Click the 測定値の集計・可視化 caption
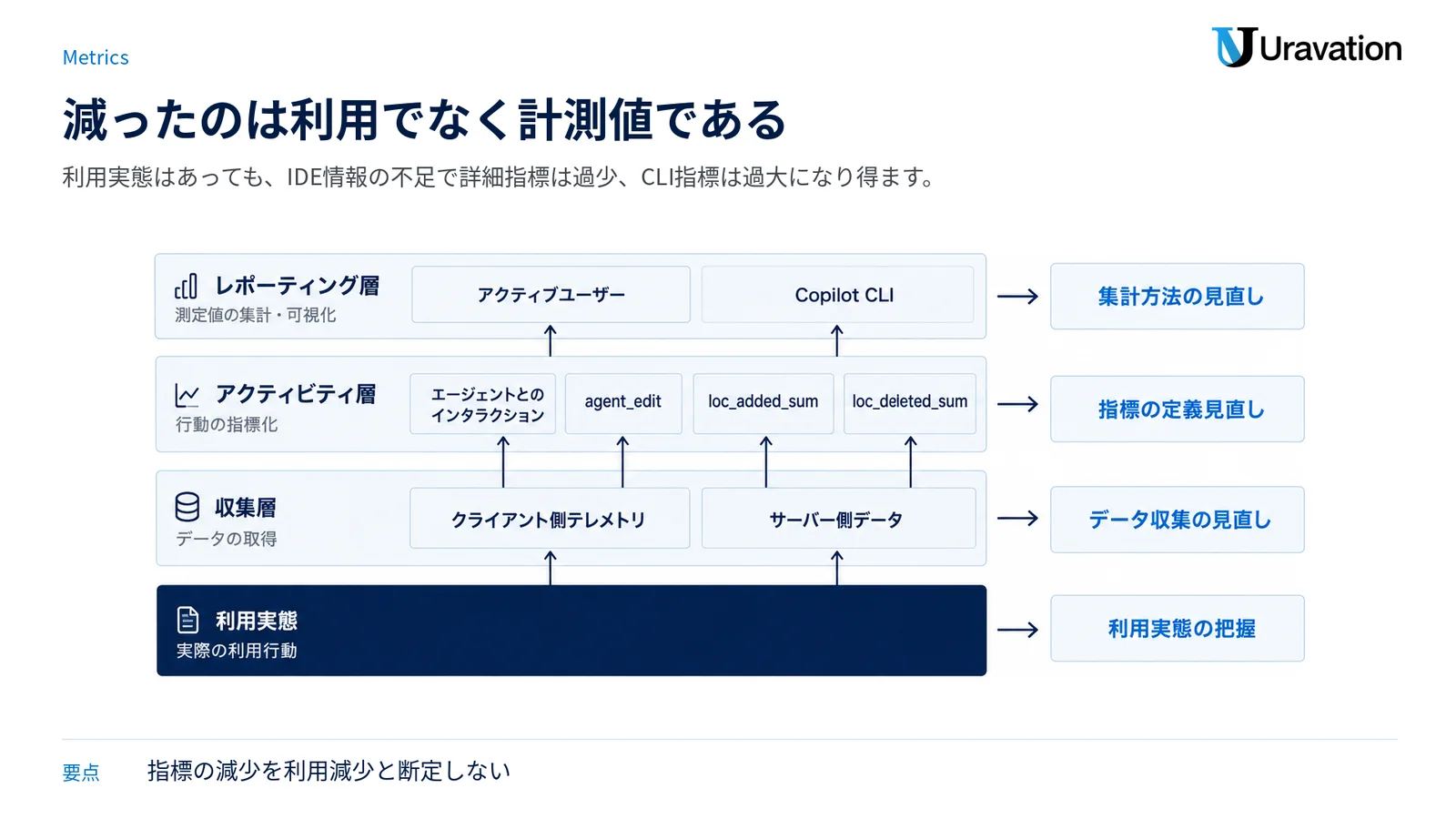Viewport: 1456px width, 819px height. [256, 315]
